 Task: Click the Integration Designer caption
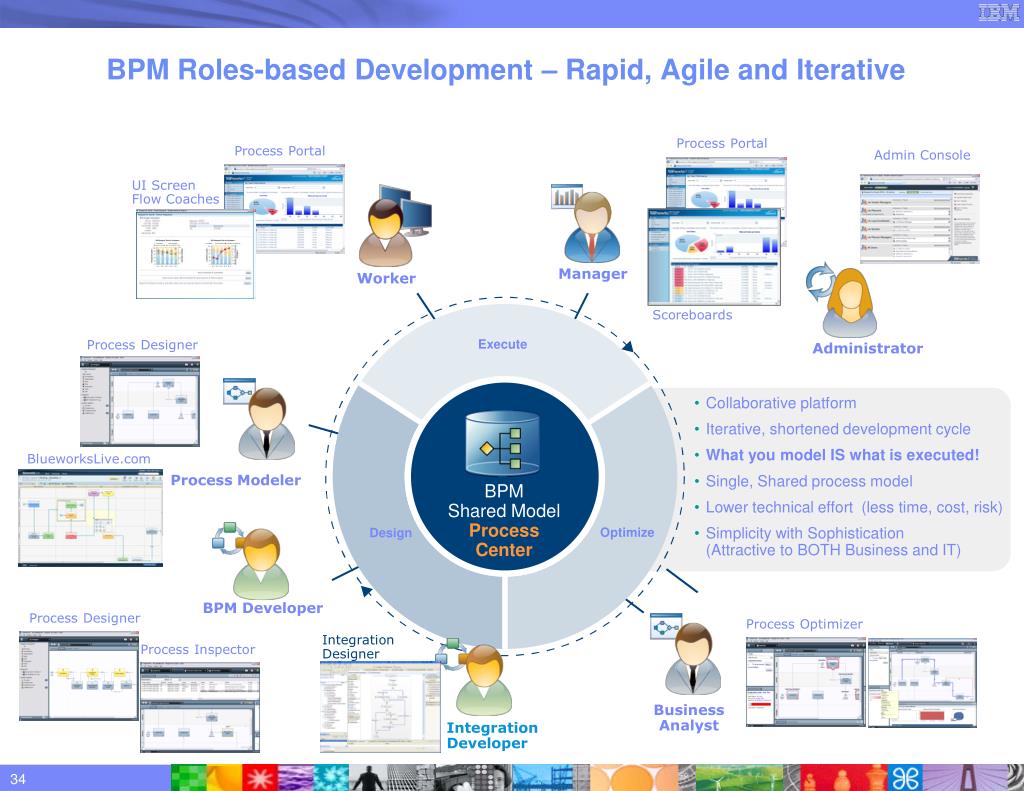358,647
